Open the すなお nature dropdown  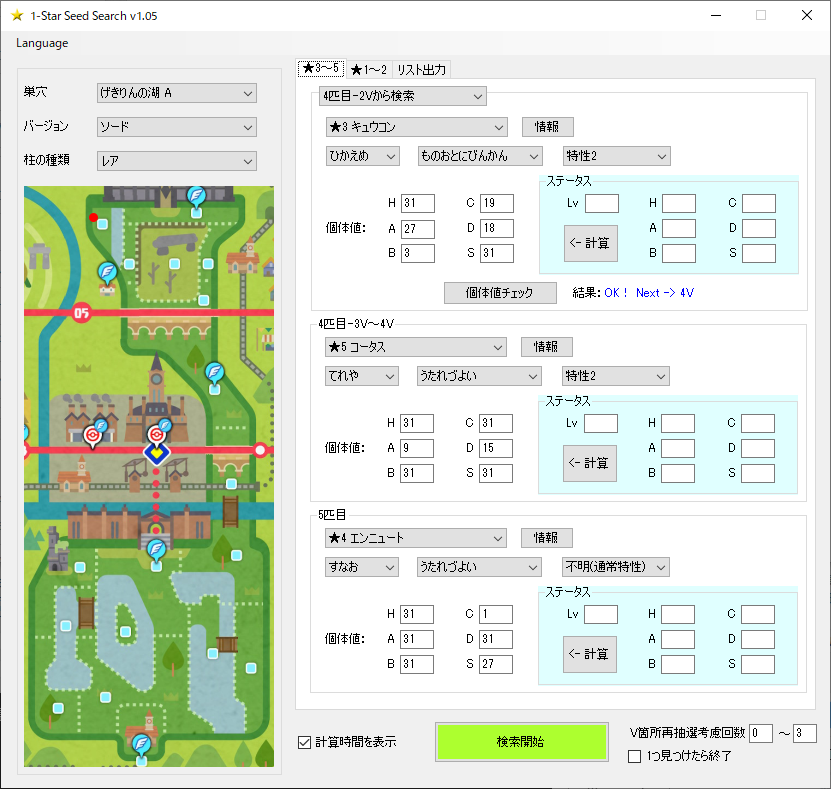361,567
